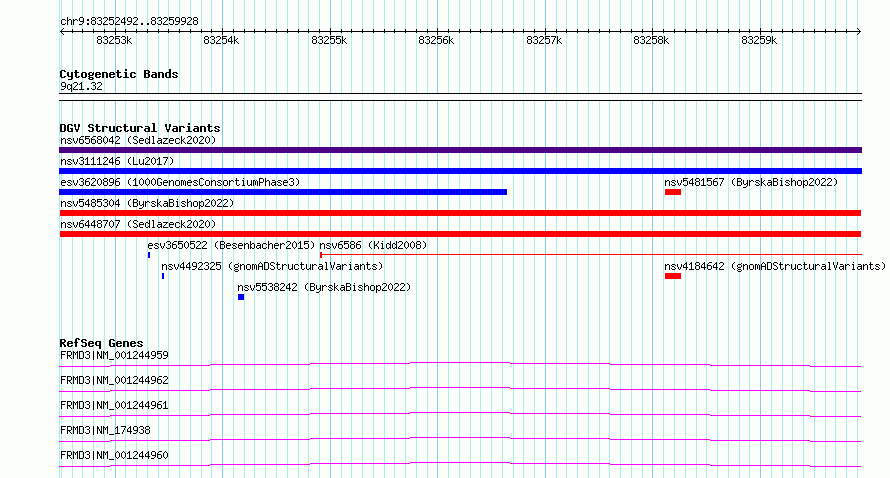The height and width of the screenshot is (478, 890).
Task: Click the magenta FRMD3 NM_174938 gene line
Action: [460, 439]
